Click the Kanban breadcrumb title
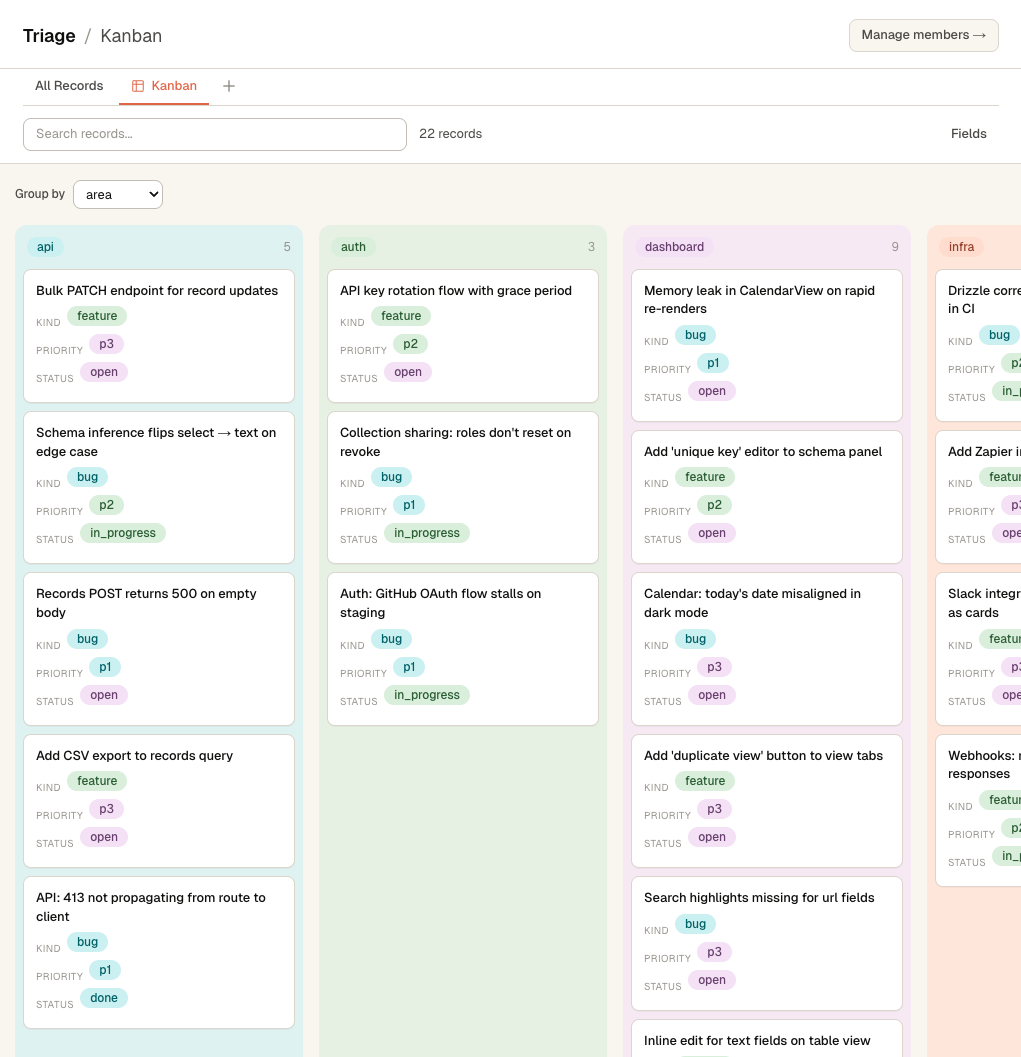This screenshot has height=1057, width=1021. (x=131, y=36)
